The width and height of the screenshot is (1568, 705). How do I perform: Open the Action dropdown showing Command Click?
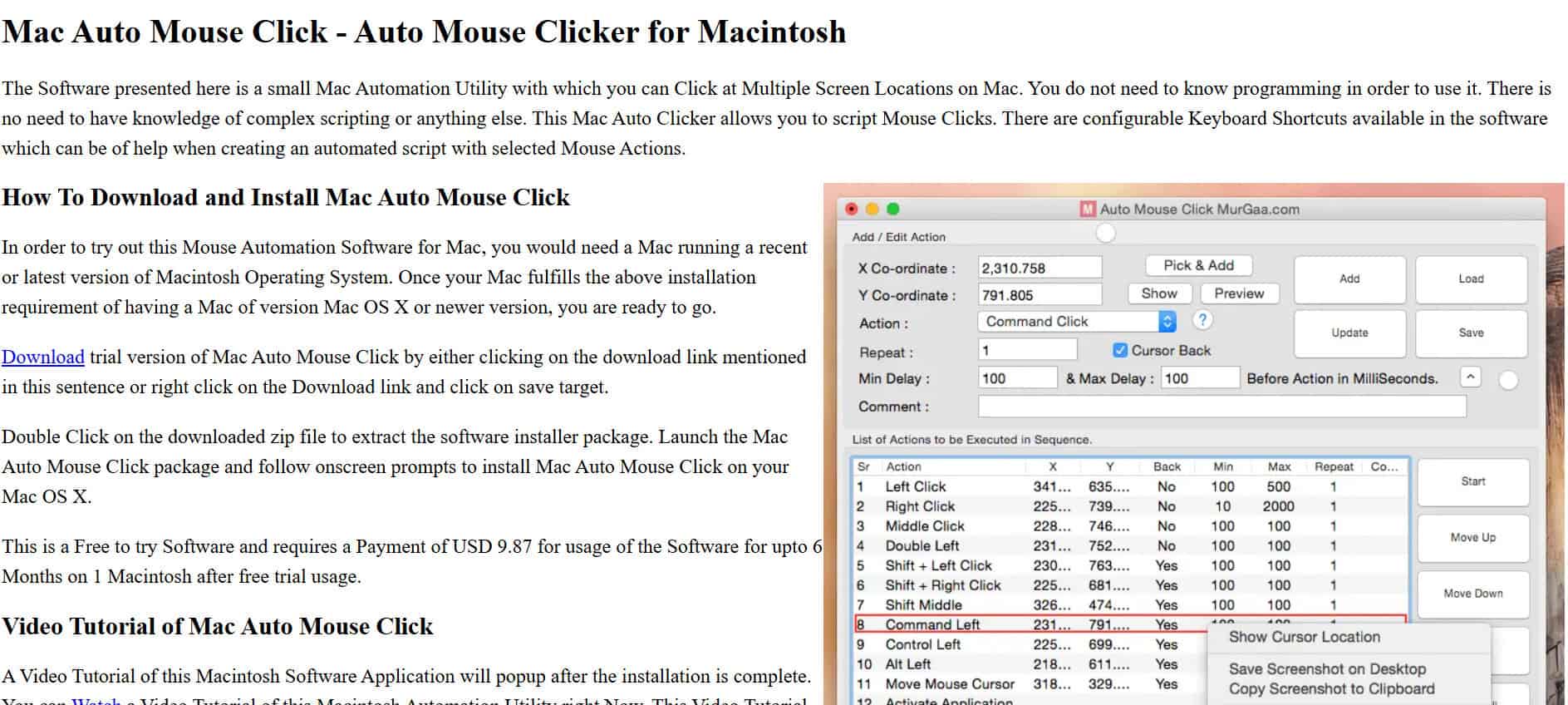point(1078,321)
